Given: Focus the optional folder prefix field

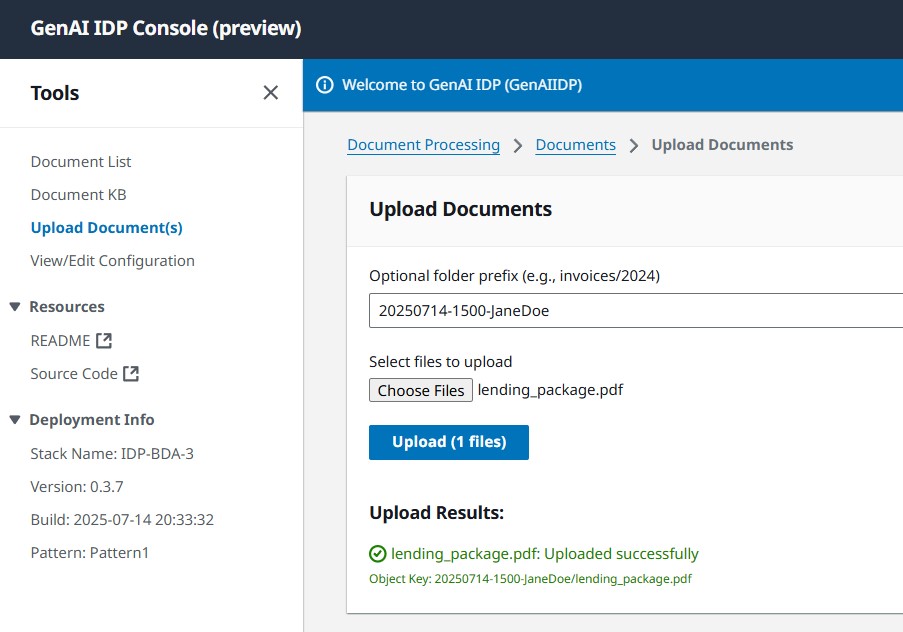Looking at the screenshot, I should pyautogui.click(x=636, y=311).
